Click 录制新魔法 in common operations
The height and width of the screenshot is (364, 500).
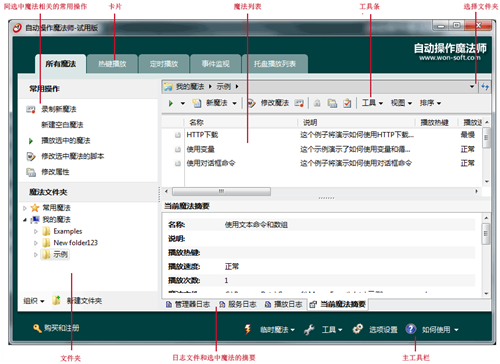(59, 109)
